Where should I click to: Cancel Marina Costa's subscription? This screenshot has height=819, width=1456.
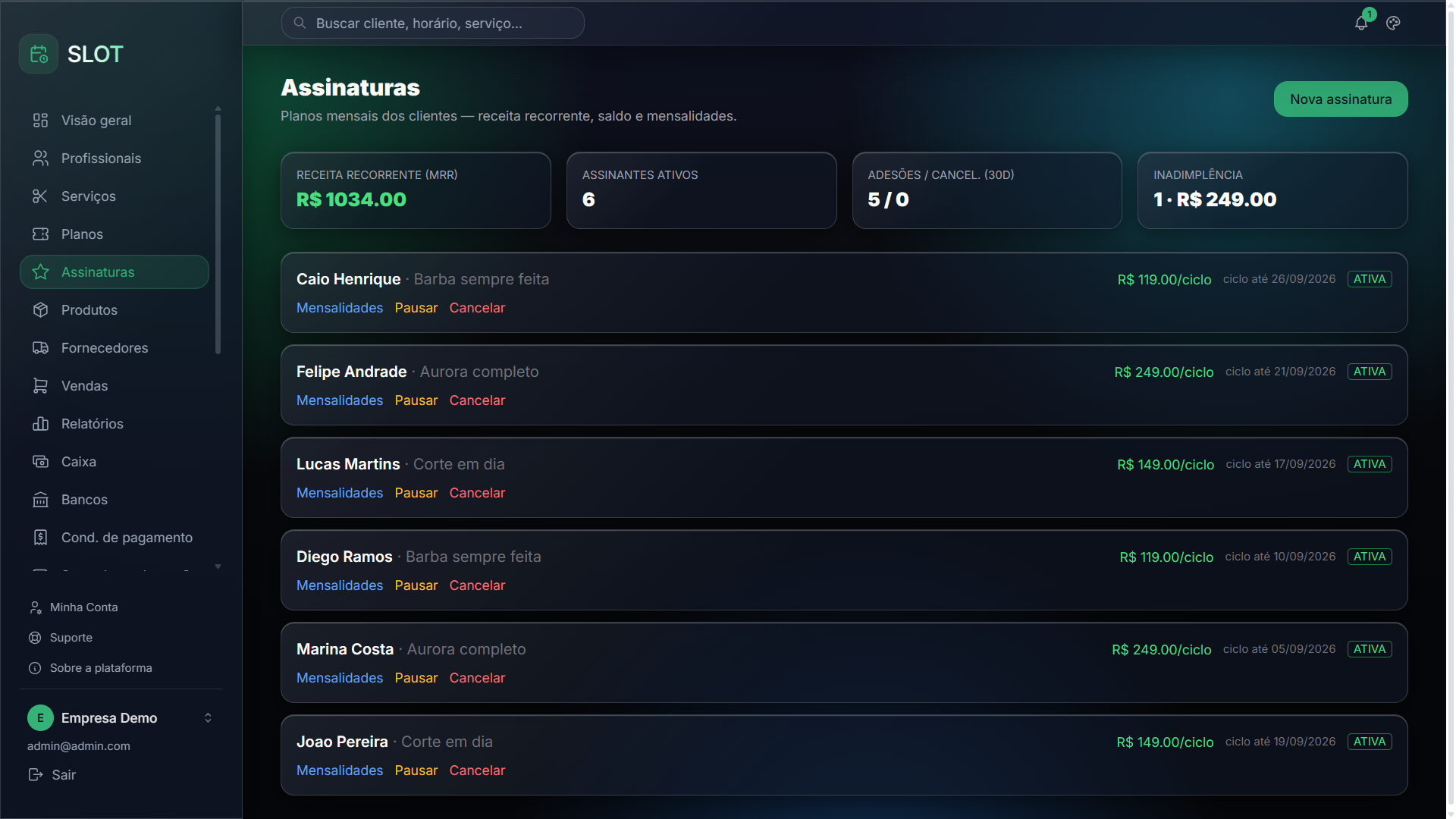point(477,678)
